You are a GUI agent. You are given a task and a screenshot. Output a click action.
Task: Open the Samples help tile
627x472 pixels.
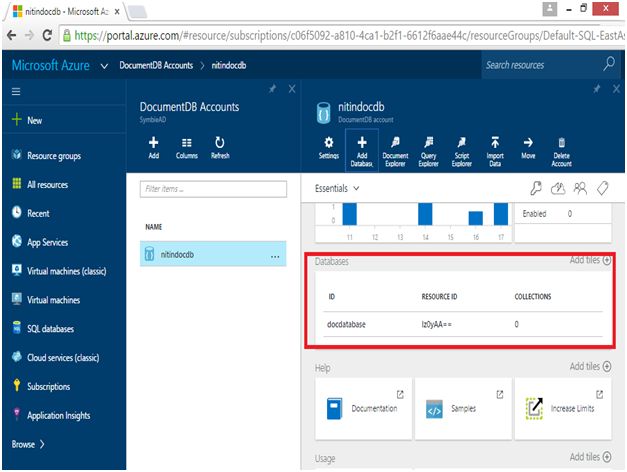click(463, 408)
